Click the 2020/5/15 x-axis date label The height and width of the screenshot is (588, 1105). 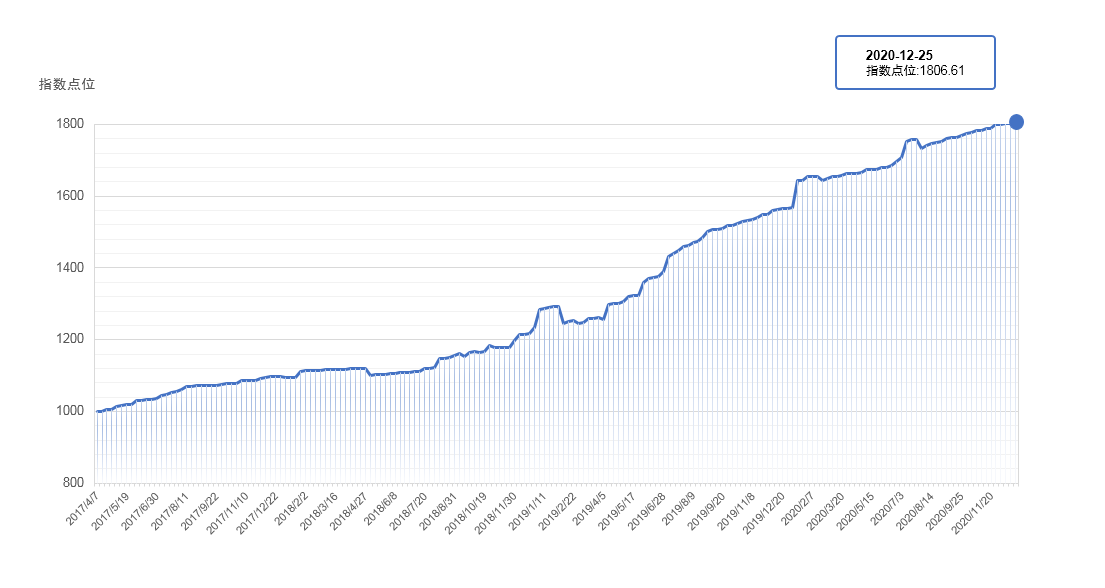(x=855, y=510)
